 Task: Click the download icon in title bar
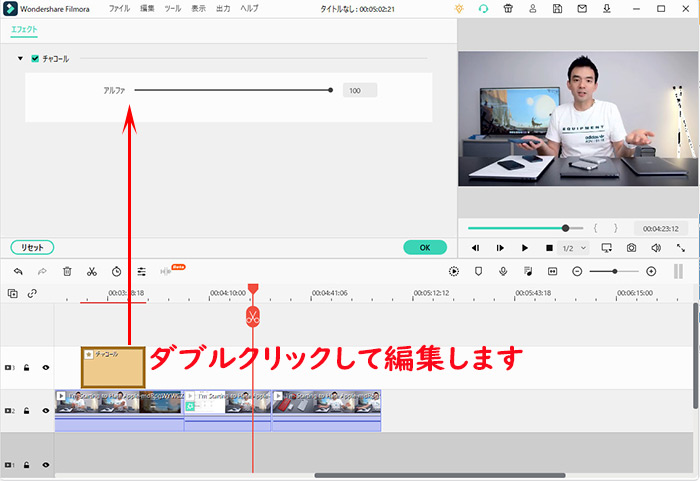(607, 8)
